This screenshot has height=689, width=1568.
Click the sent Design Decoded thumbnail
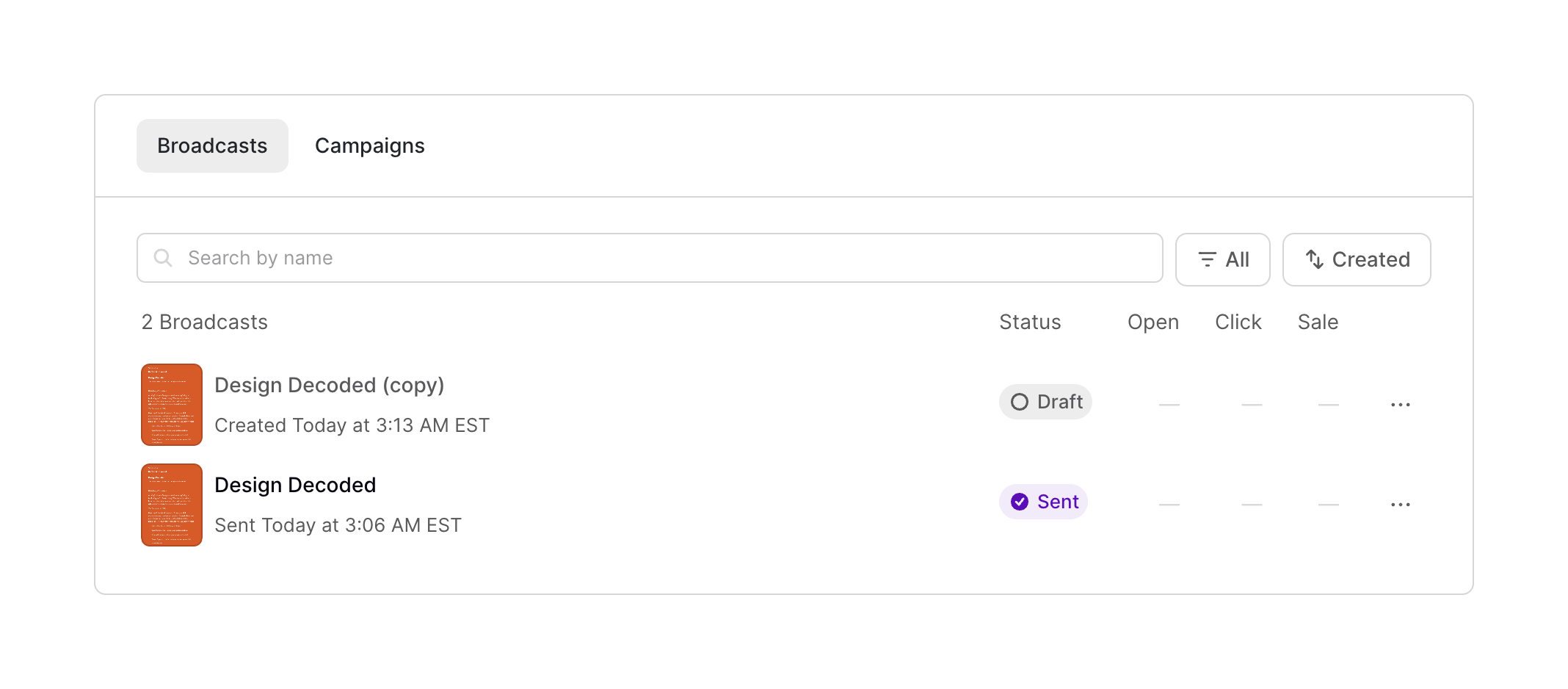point(172,505)
